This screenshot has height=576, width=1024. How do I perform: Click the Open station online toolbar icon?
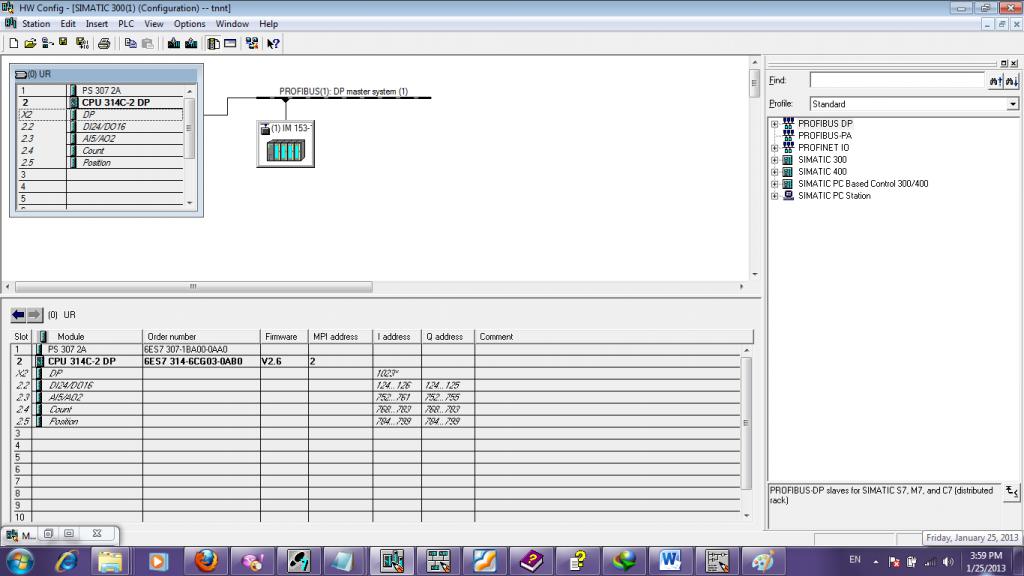(x=47, y=43)
